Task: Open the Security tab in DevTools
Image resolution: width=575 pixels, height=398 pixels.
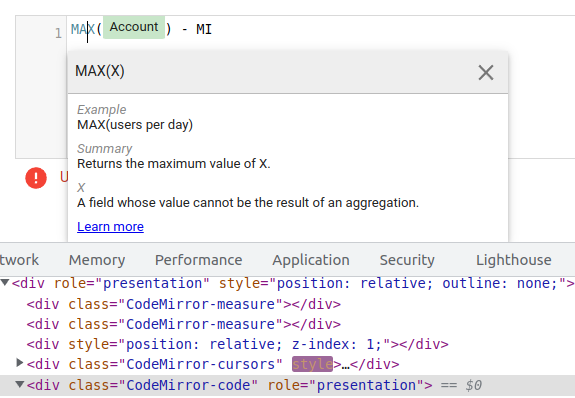Action: click(407, 260)
